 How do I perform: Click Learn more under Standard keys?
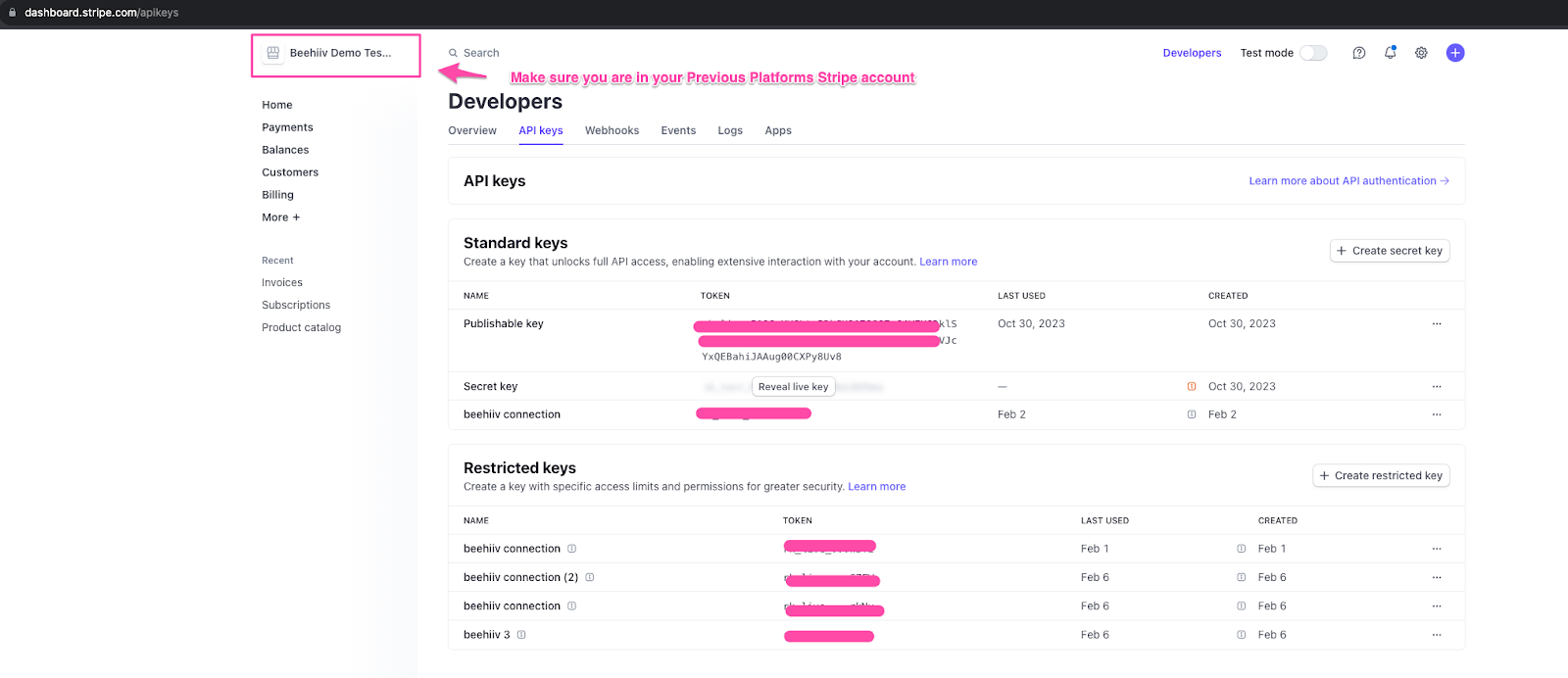(x=949, y=262)
